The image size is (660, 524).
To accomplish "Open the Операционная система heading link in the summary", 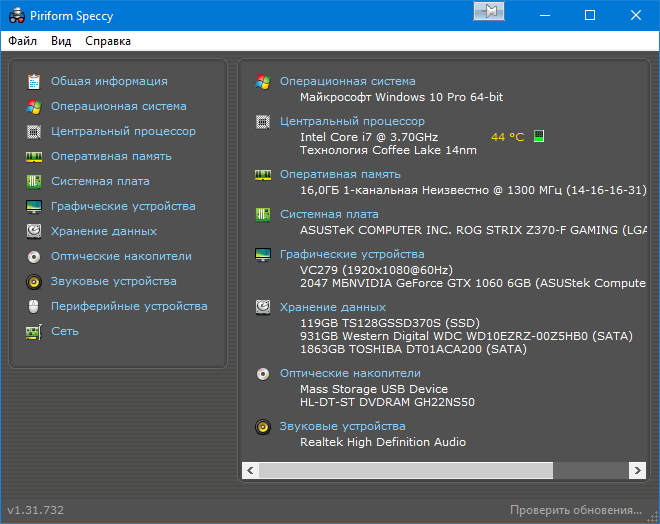I will pyautogui.click(x=348, y=81).
